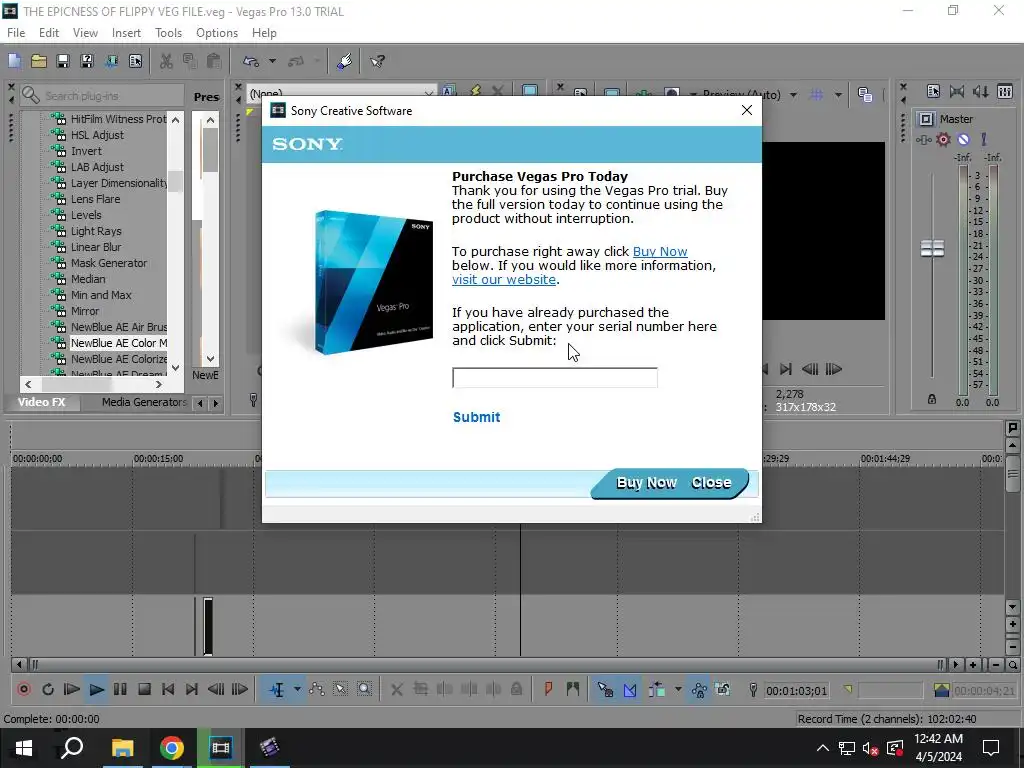
Task: Click Play From Start in transport bar
Action: (x=72, y=690)
